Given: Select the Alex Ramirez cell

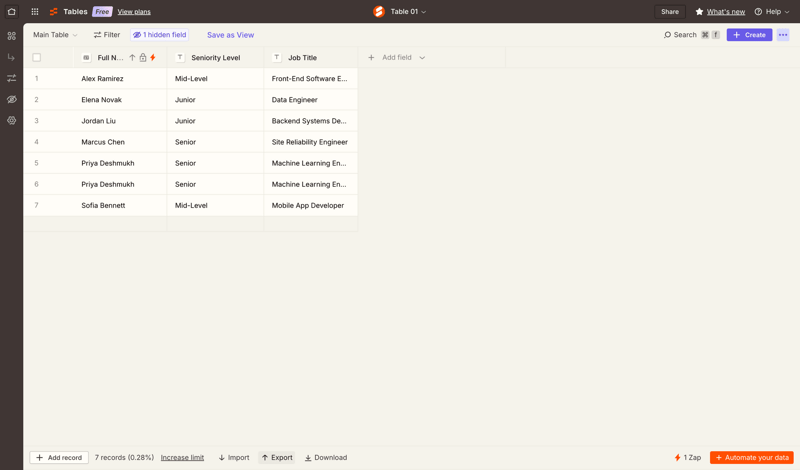Looking at the screenshot, I should (120, 79).
